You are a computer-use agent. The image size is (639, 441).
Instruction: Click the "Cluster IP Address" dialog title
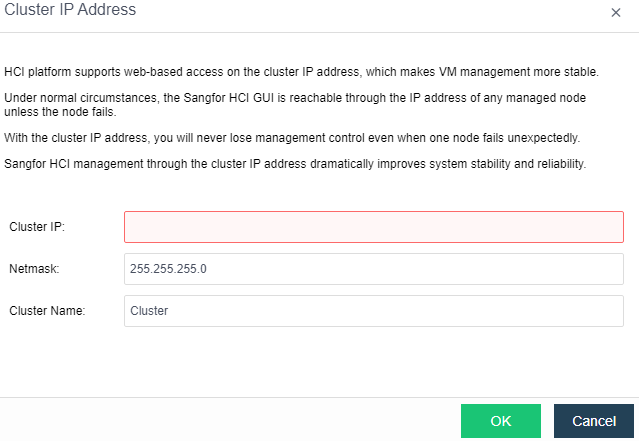[x=71, y=10]
